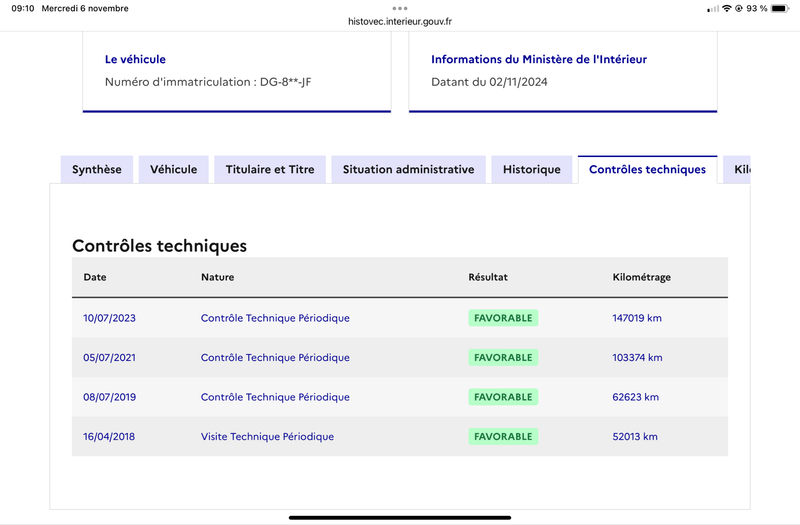Viewport: 800px width, 525px height.
Task: Click the 10/07/2023 inspection date
Action: (x=109, y=318)
